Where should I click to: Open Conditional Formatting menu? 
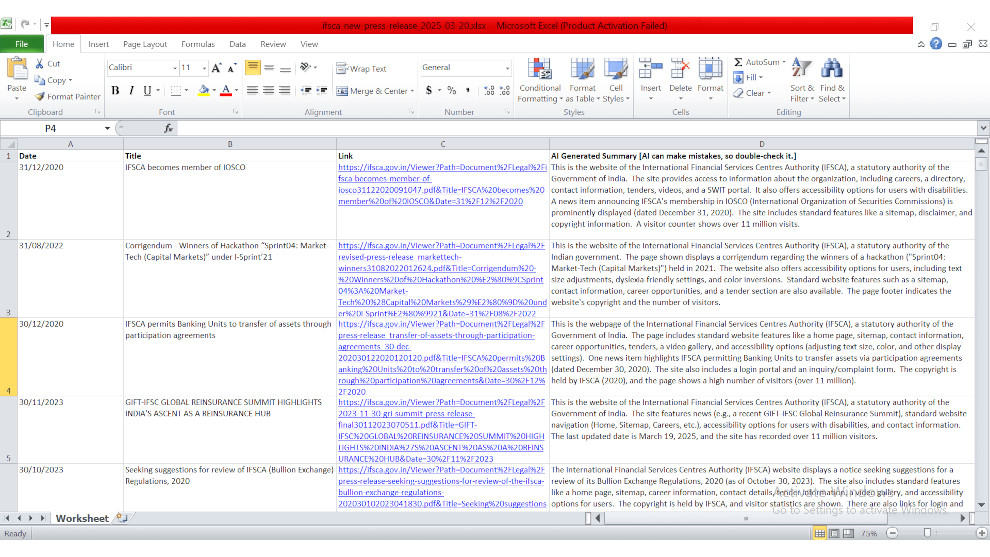(x=540, y=80)
